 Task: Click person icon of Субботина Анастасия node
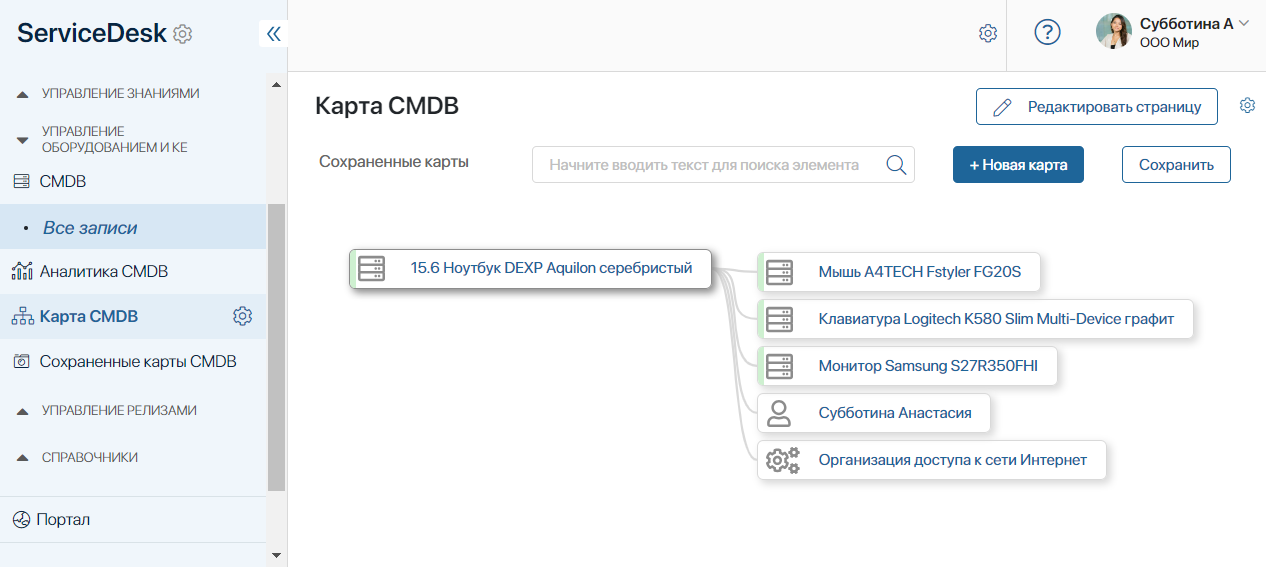[779, 413]
